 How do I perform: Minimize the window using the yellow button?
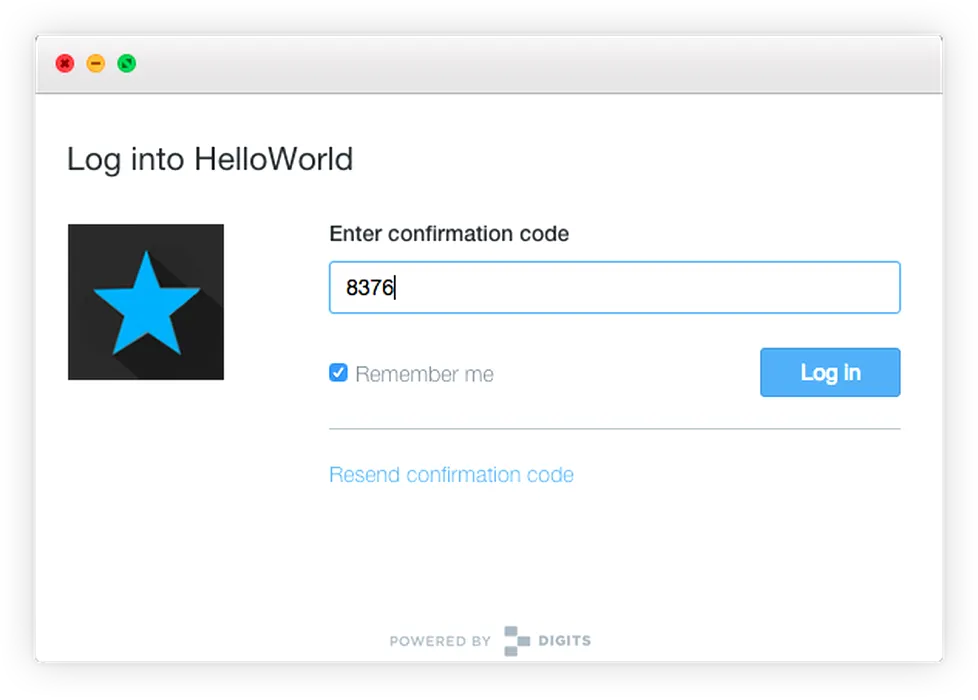96,64
